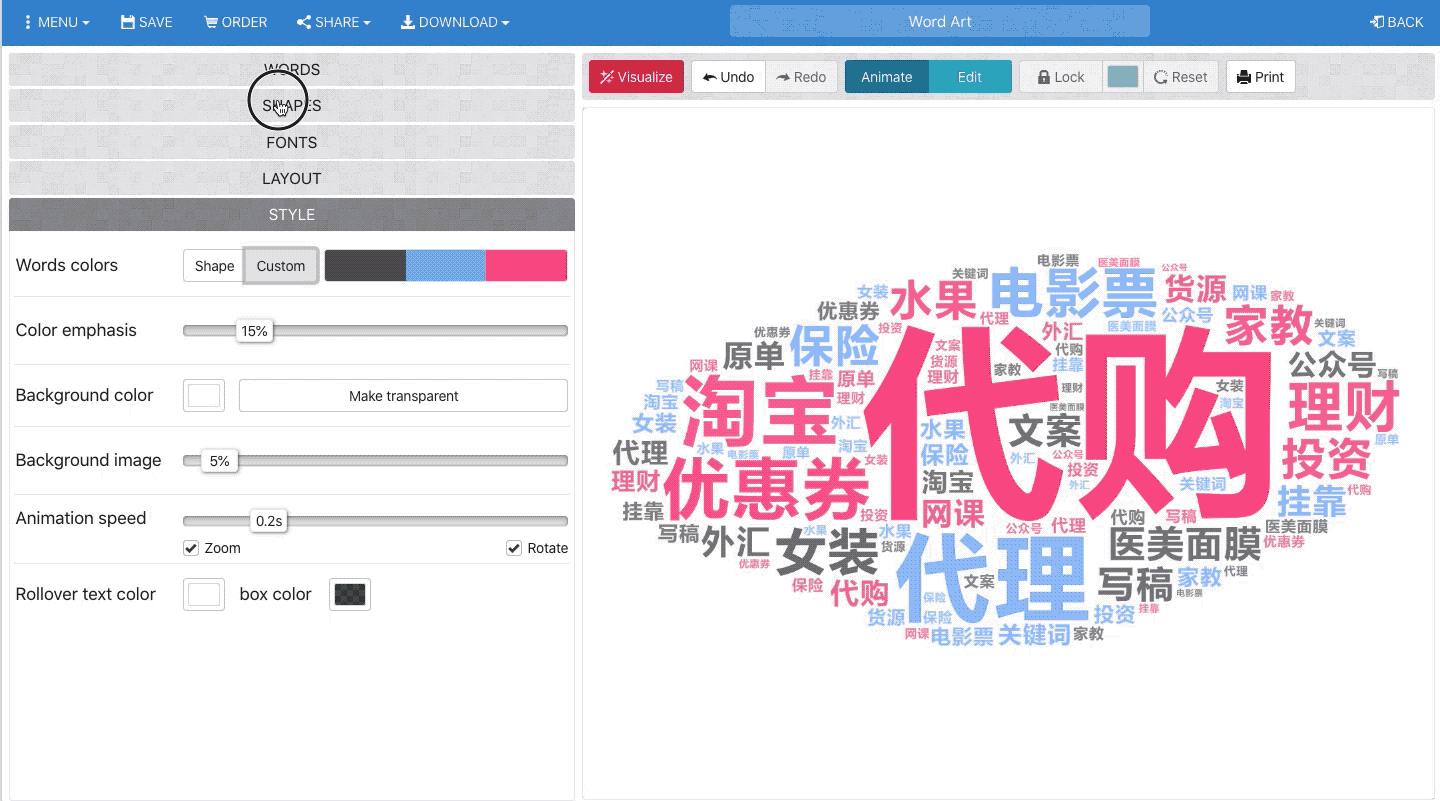This screenshot has height=801, width=1440.
Task: Open the Background color swatch
Action: [x=204, y=395]
